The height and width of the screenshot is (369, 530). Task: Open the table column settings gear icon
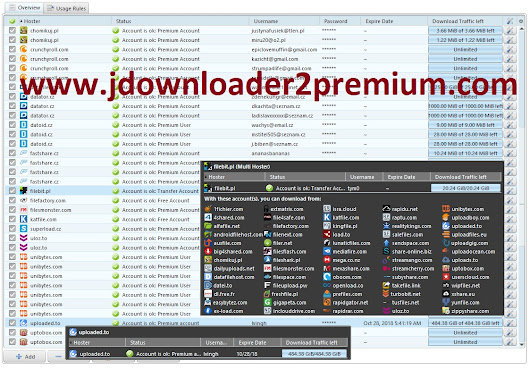coord(521,21)
